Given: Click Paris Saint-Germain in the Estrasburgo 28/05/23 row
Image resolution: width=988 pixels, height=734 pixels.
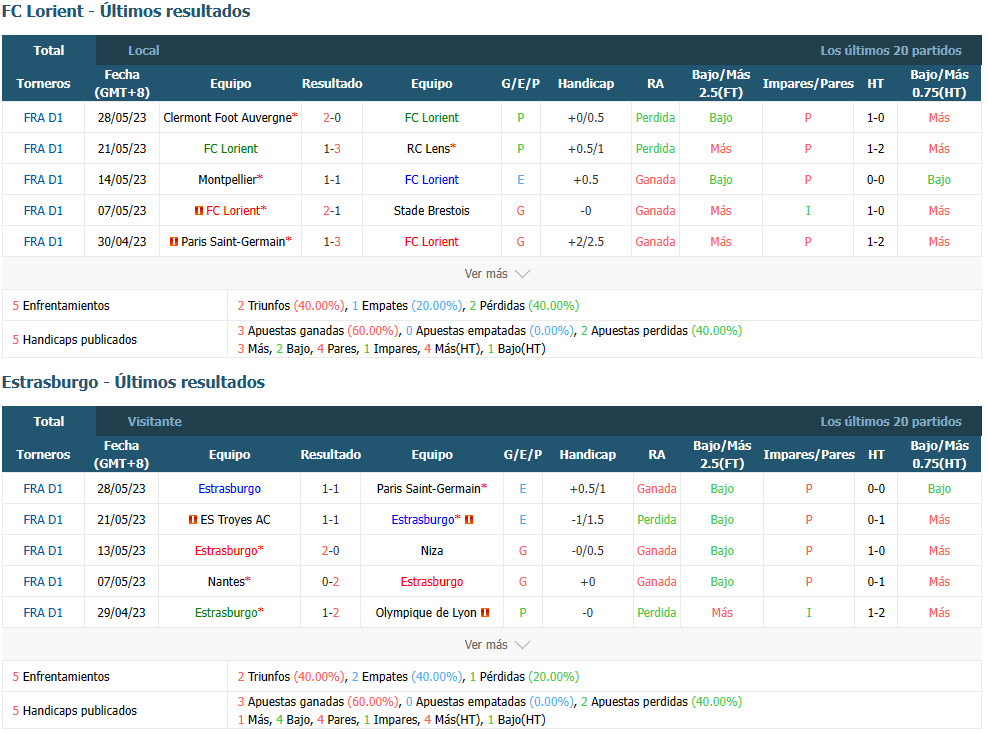Looking at the screenshot, I should tap(428, 489).
